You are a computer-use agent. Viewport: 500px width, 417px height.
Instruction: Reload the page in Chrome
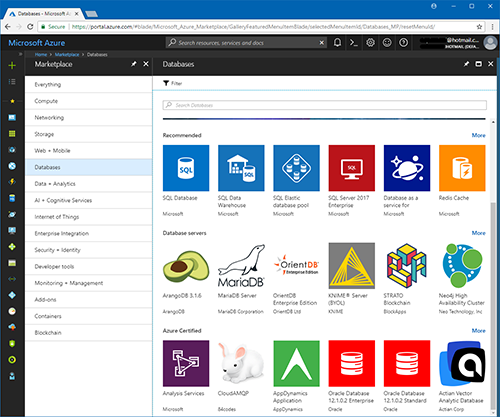[30, 27]
